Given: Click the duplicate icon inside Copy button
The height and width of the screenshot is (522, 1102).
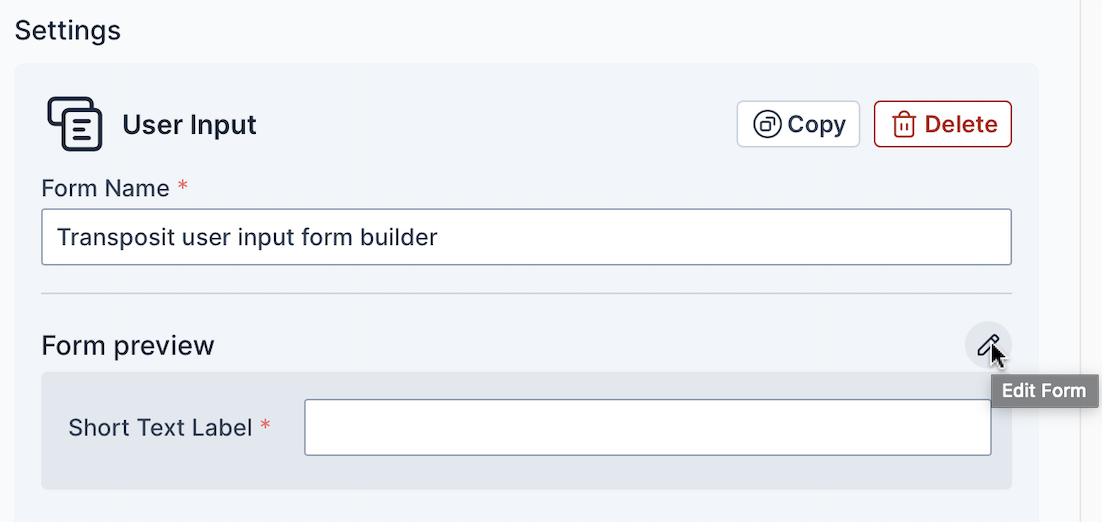Looking at the screenshot, I should (x=767, y=125).
